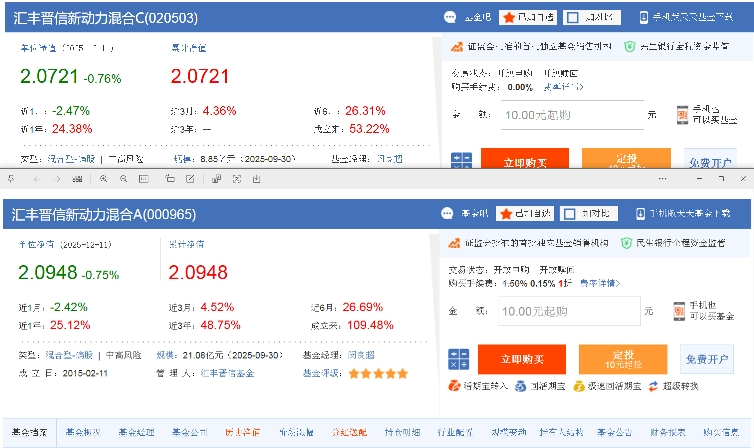Open the 基金公司 tab
The height and width of the screenshot is (448, 754).
pyautogui.click(x=189, y=432)
